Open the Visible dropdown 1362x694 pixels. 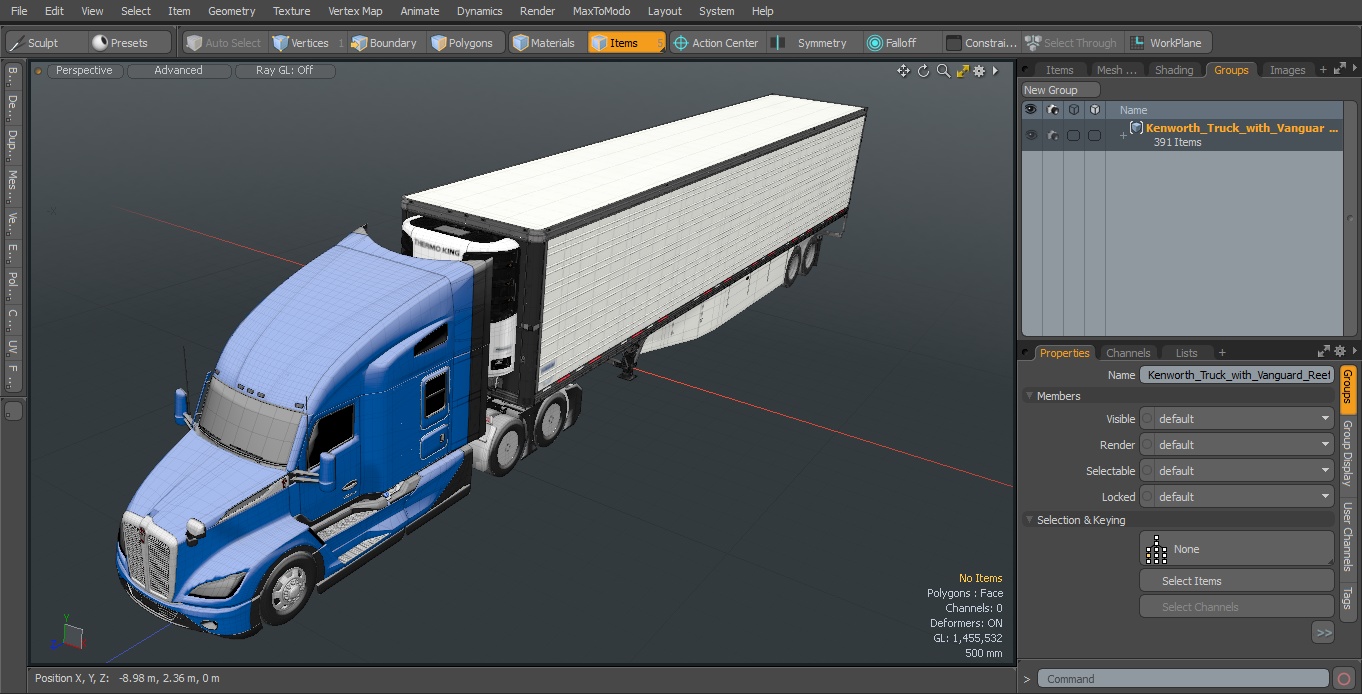(1237, 419)
